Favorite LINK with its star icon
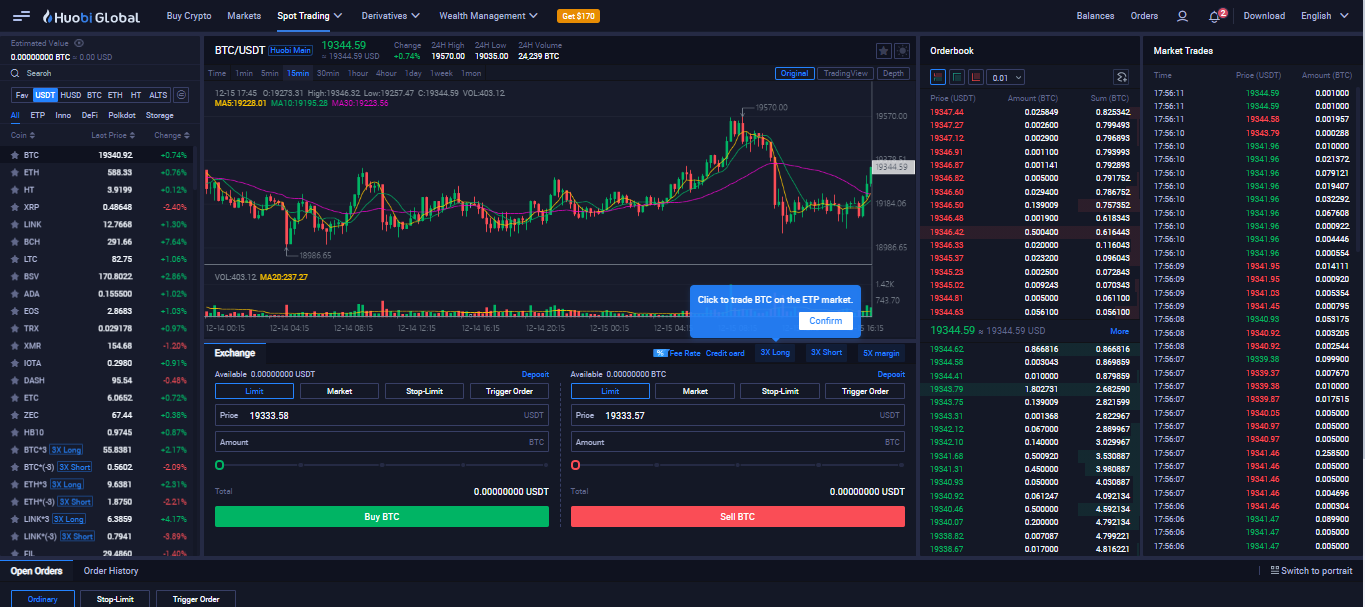This screenshot has height=607, width=1365. [x=15, y=225]
